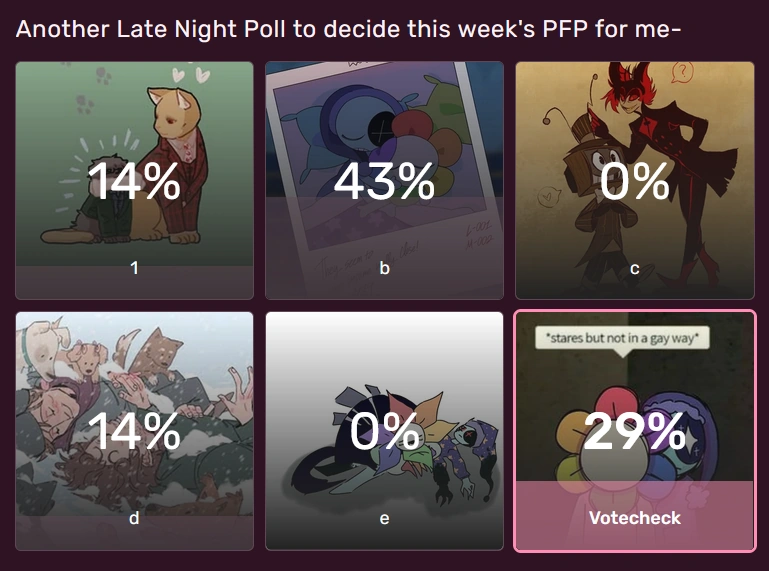Viewport: 769px width, 571px height.
Task: Click the question mark bubble in option c
Action: click(x=683, y=72)
